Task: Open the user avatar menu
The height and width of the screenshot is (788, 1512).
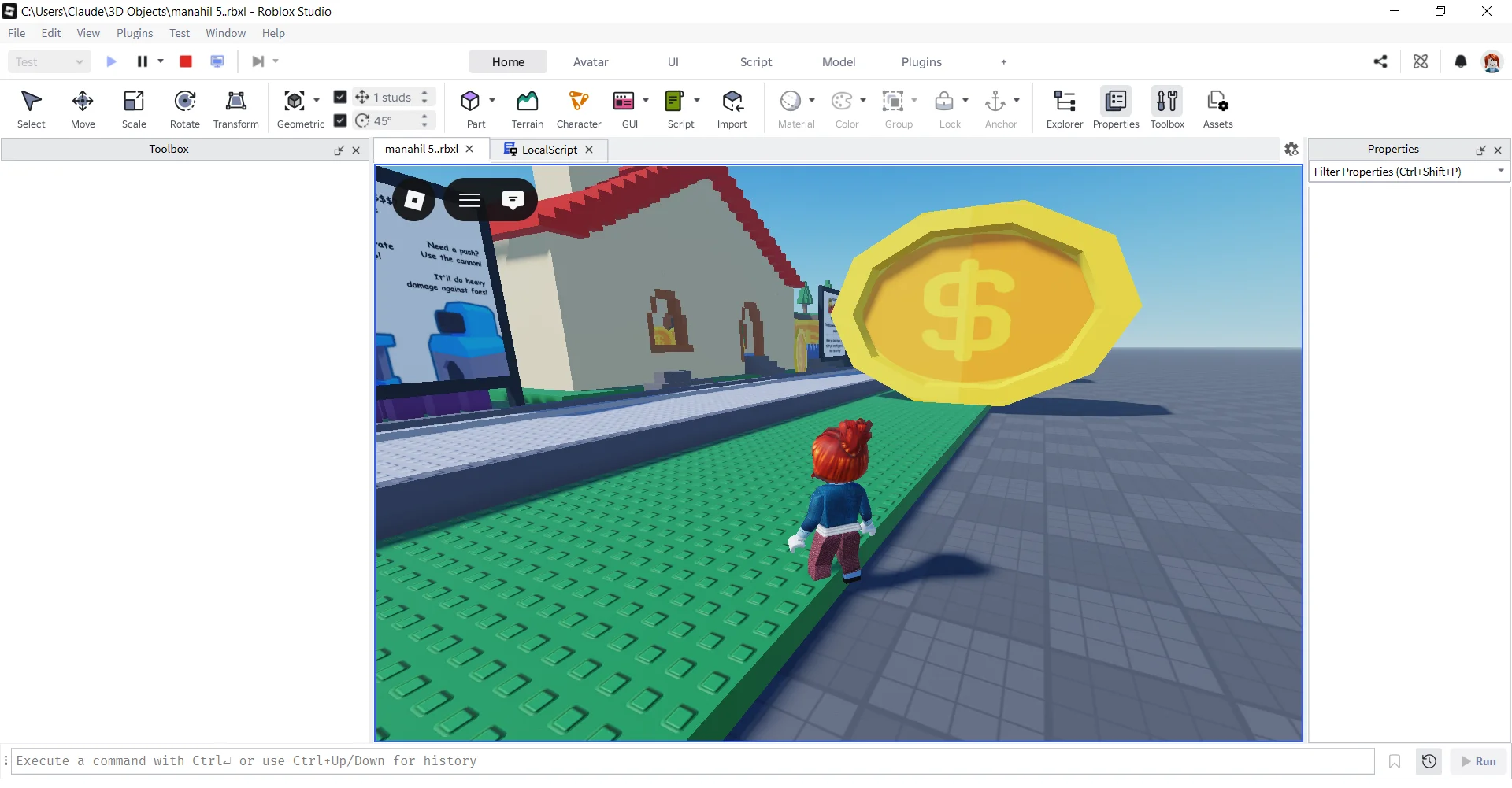Action: [1492, 61]
